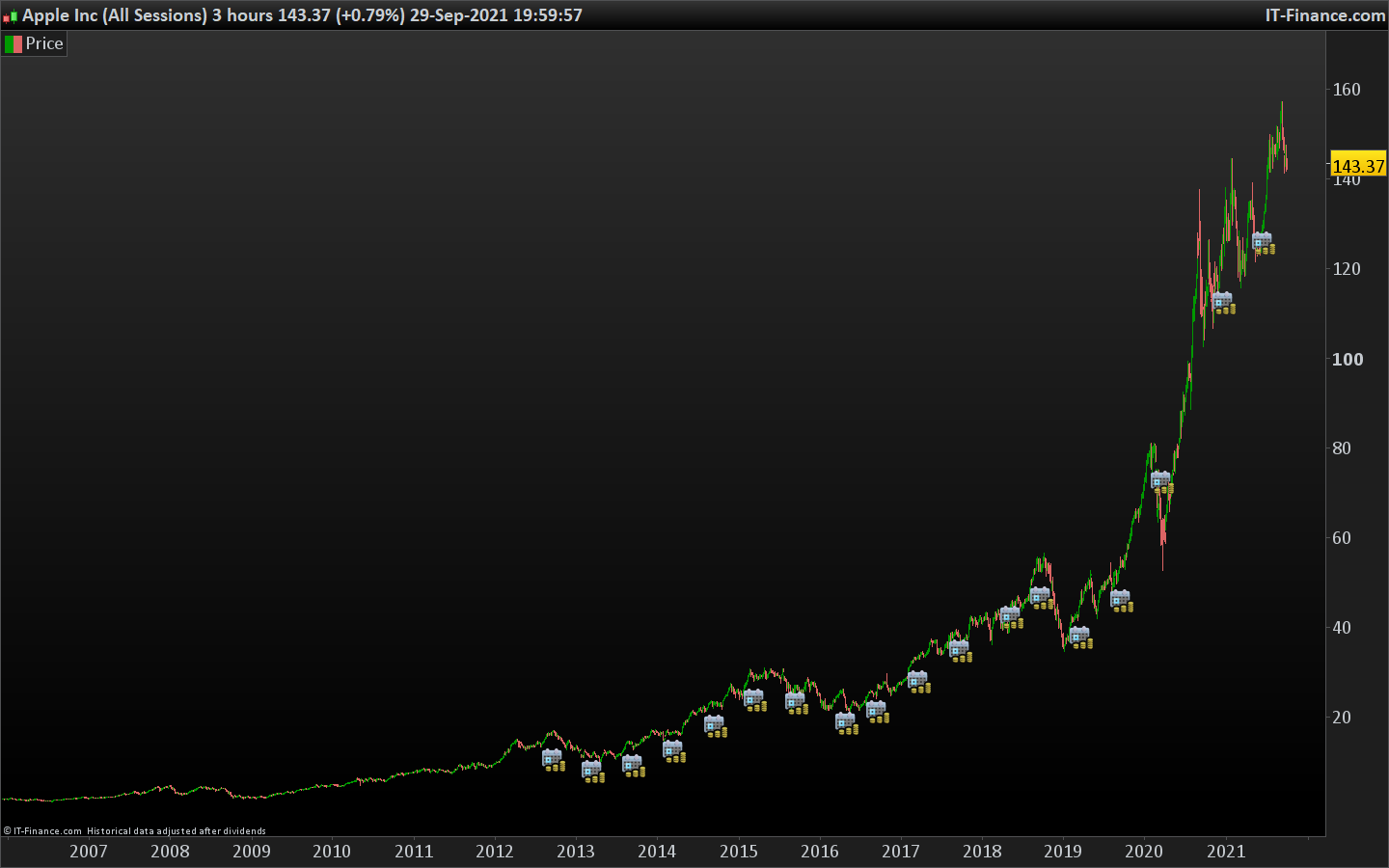Click the 20 price axis label
1389x868 pixels.
point(1342,718)
